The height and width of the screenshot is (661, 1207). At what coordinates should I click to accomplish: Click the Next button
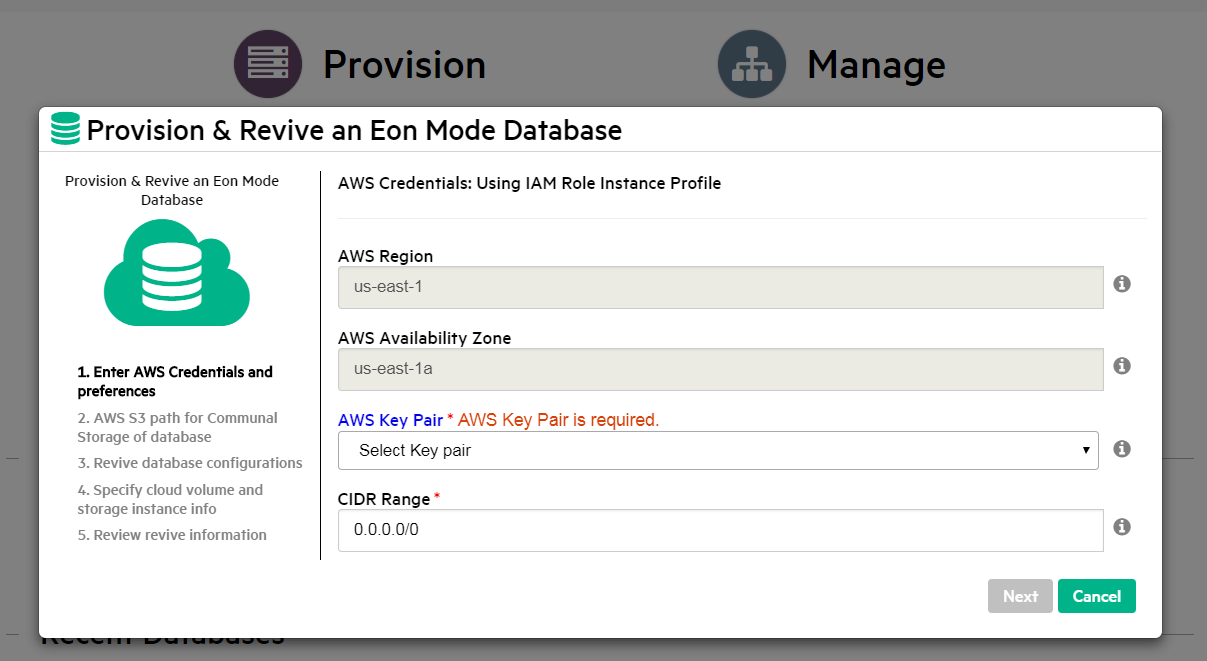coord(1020,596)
